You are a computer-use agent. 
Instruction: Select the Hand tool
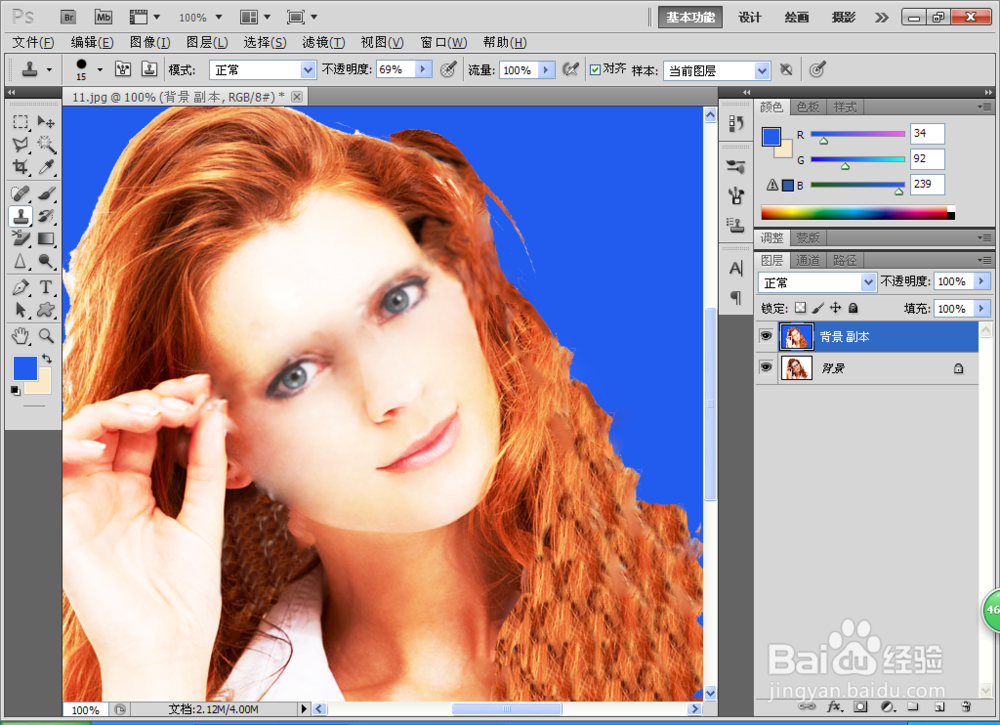(20, 336)
